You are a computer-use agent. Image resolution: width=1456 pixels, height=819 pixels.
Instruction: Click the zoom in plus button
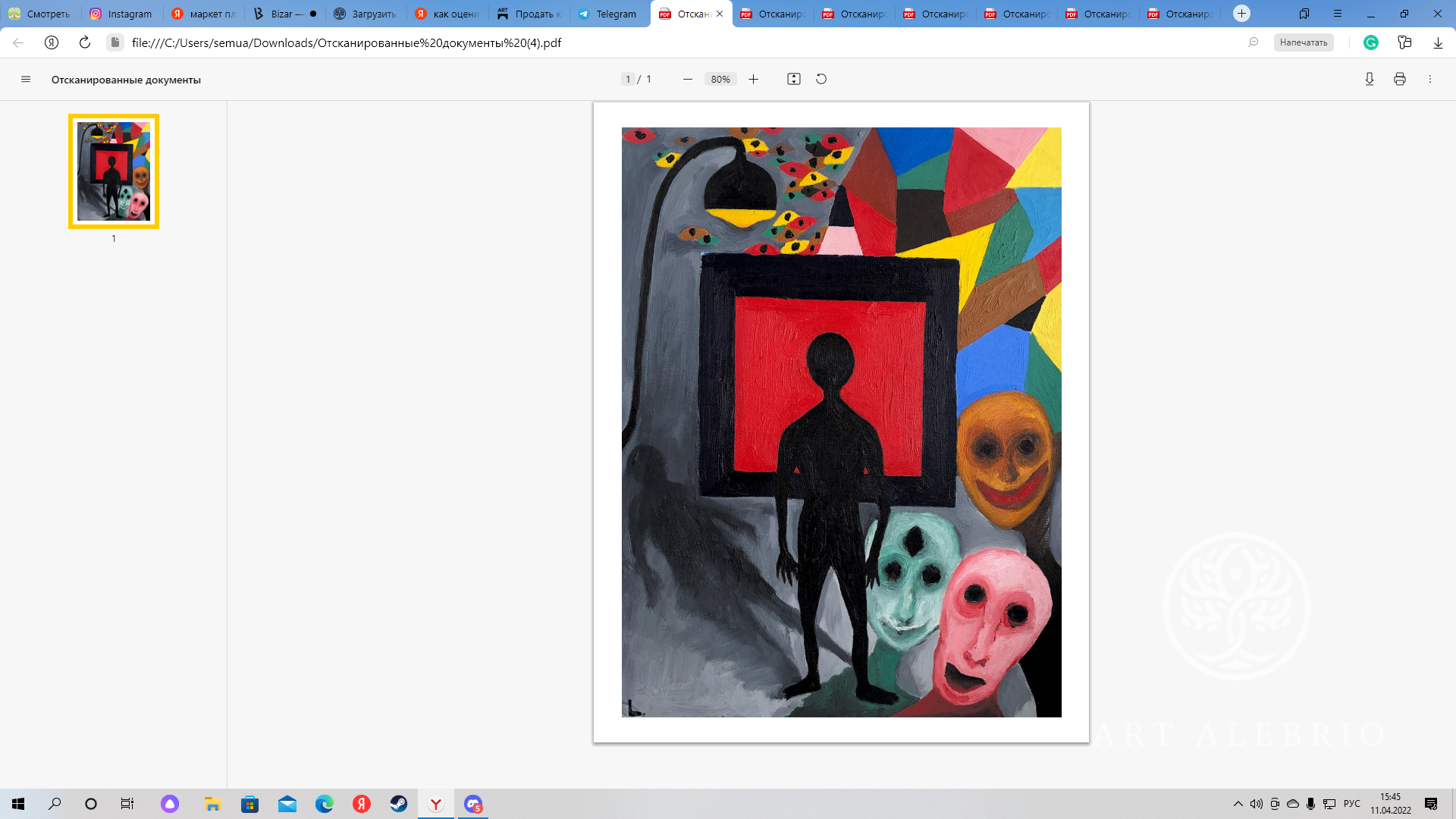pyautogui.click(x=753, y=80)
